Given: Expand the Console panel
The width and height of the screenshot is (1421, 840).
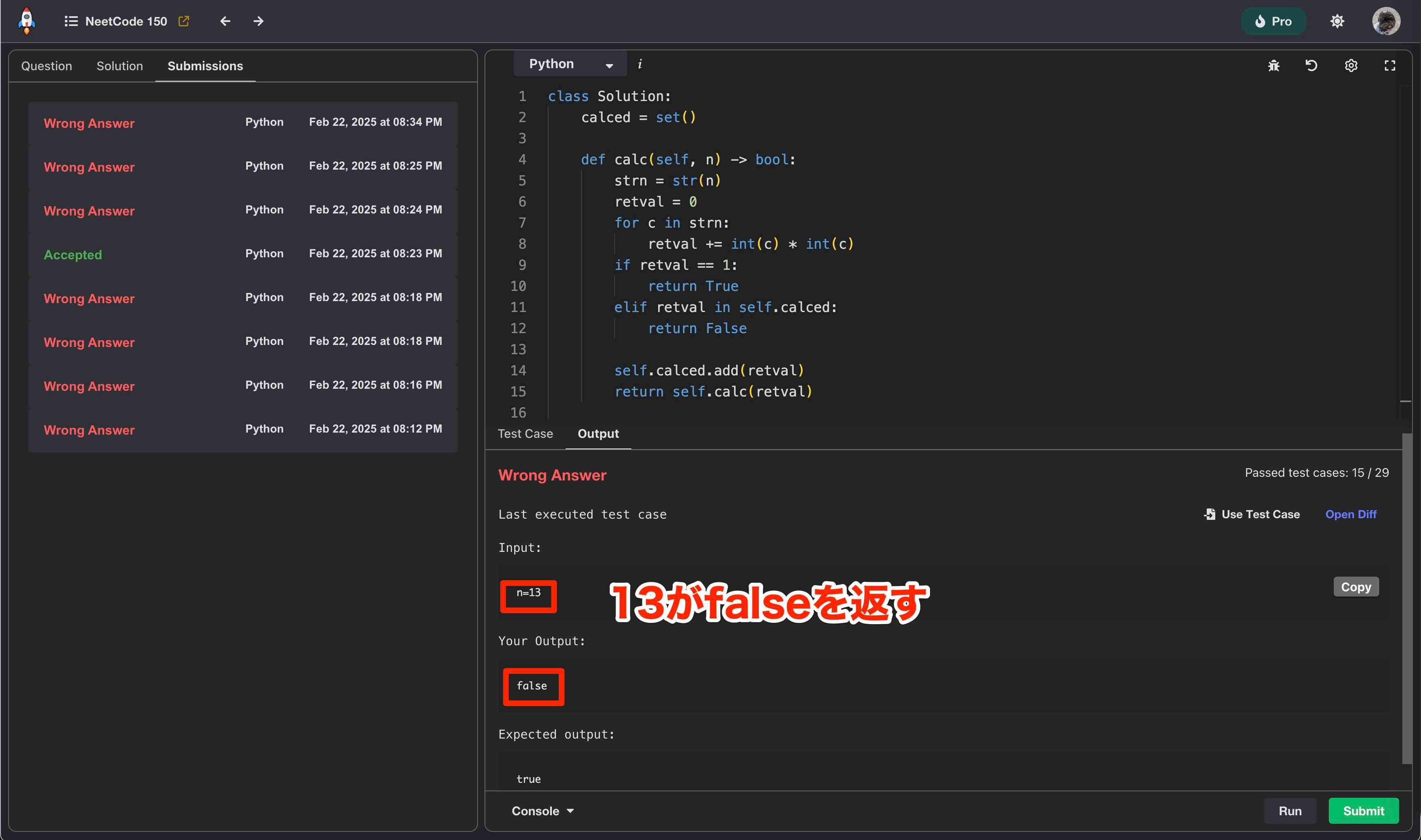Looking at the screenshot, I should (x=542, y=810).
